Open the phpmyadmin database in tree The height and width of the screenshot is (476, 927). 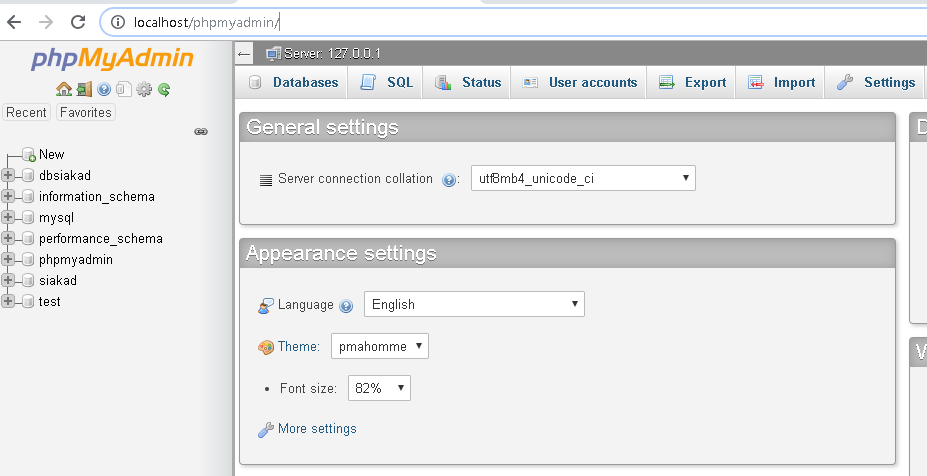pyautogui.click(x=76, y=260)
